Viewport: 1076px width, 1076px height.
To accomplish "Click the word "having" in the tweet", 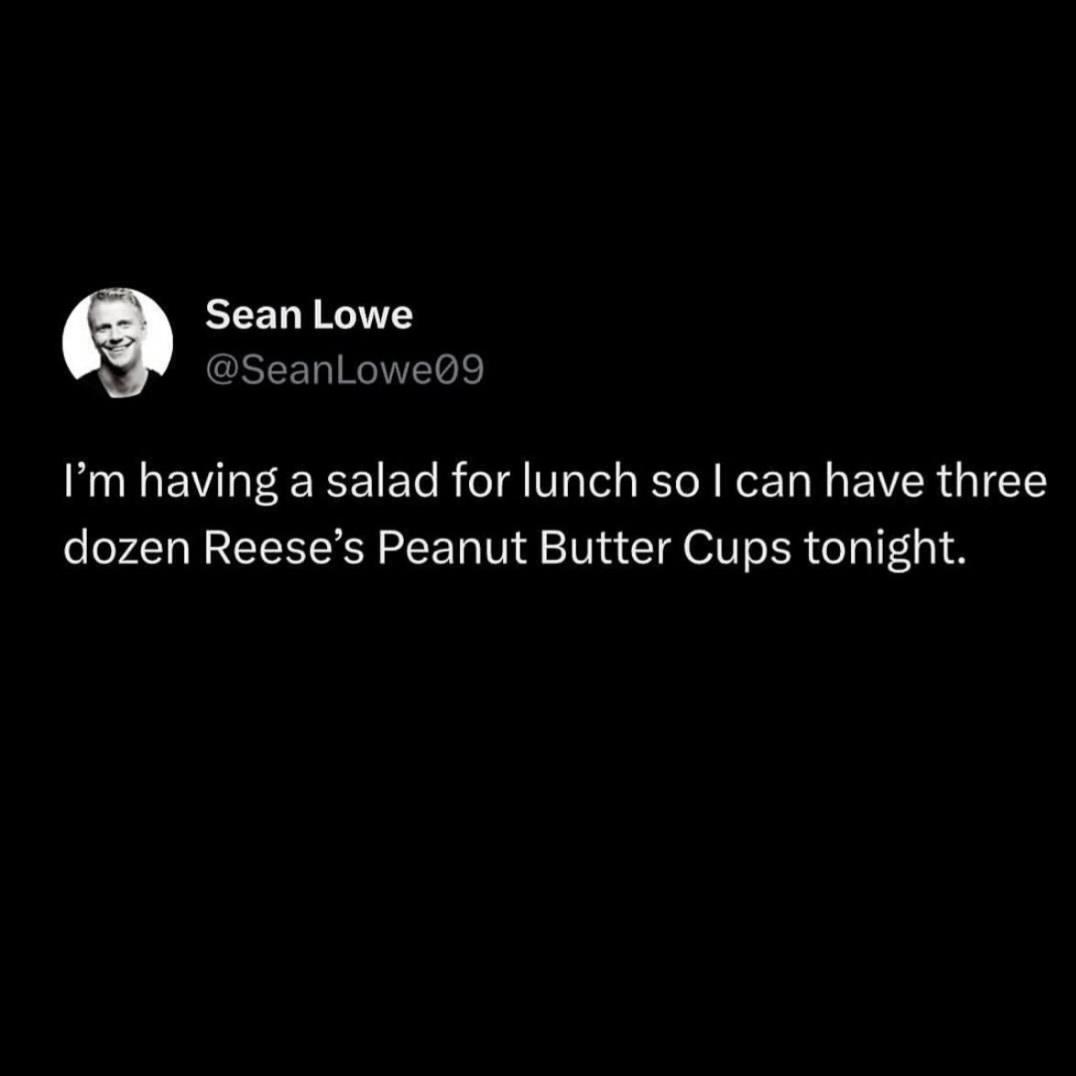I will pyautogui.click(x=209, y=483).
